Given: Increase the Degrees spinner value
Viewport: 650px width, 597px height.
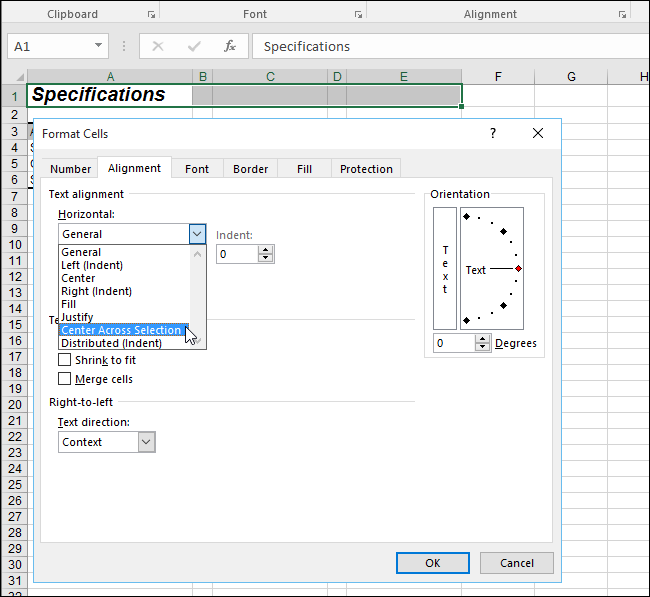Looking at the screenshot, I should 484,339.
